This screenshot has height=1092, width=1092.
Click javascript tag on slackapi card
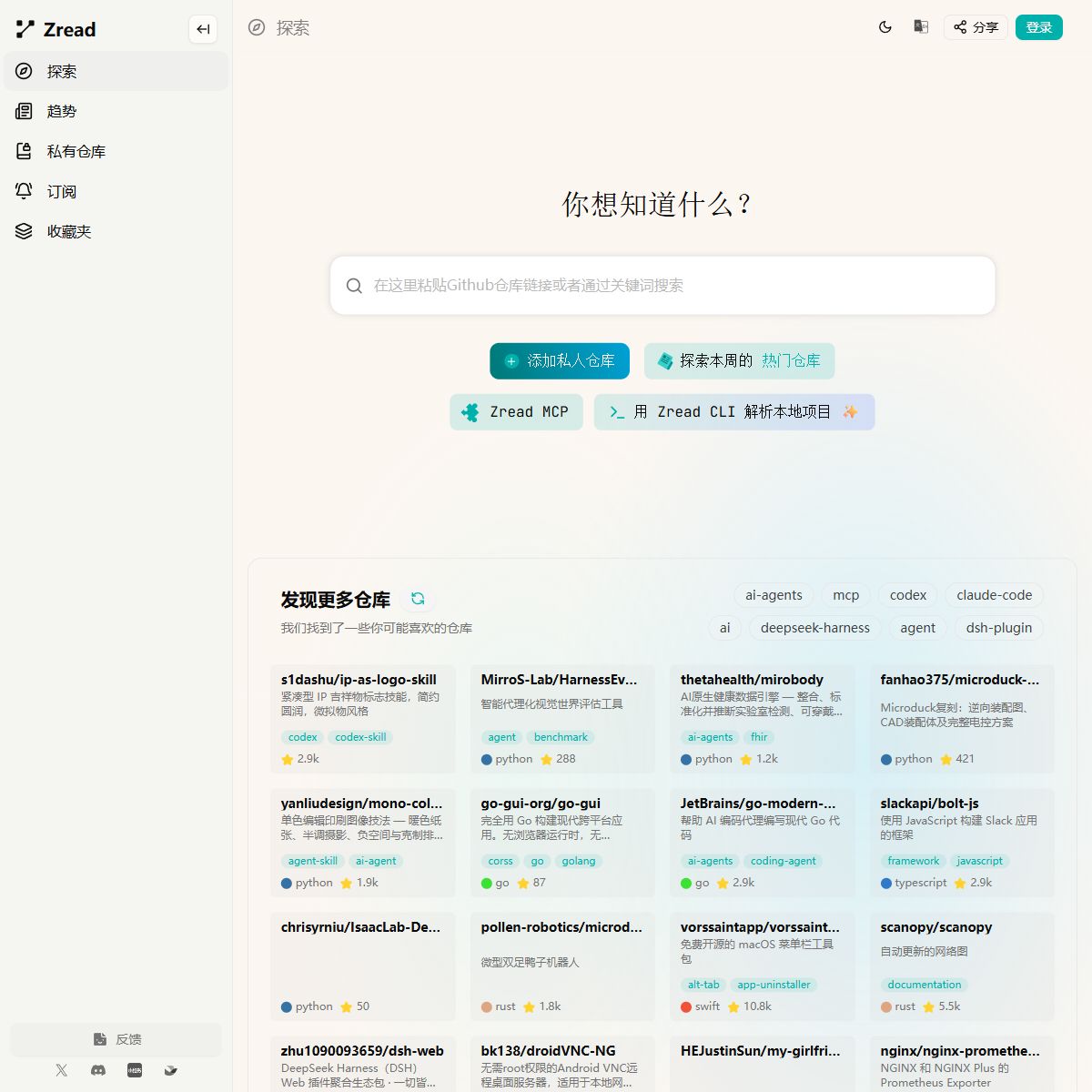[979, 861]
